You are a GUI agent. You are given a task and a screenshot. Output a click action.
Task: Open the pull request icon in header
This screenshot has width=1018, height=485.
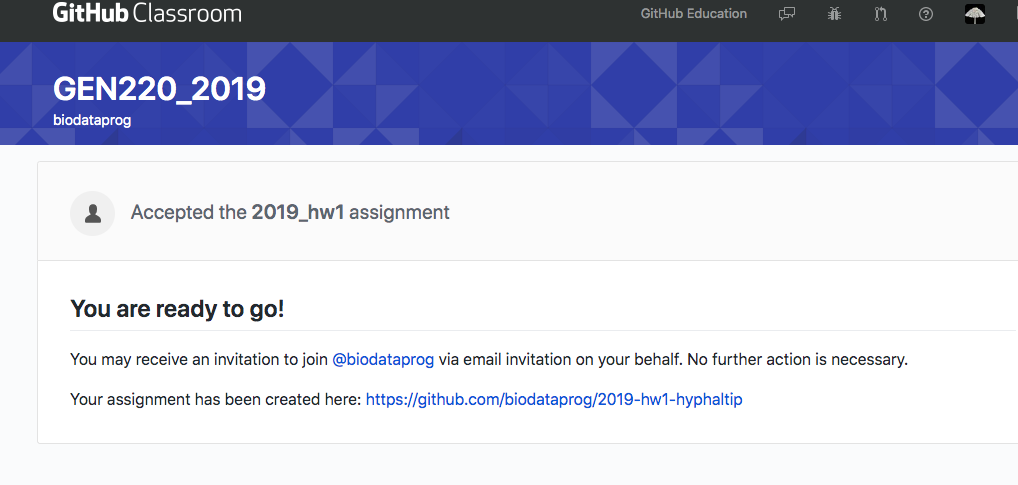[x=881, y=14]
